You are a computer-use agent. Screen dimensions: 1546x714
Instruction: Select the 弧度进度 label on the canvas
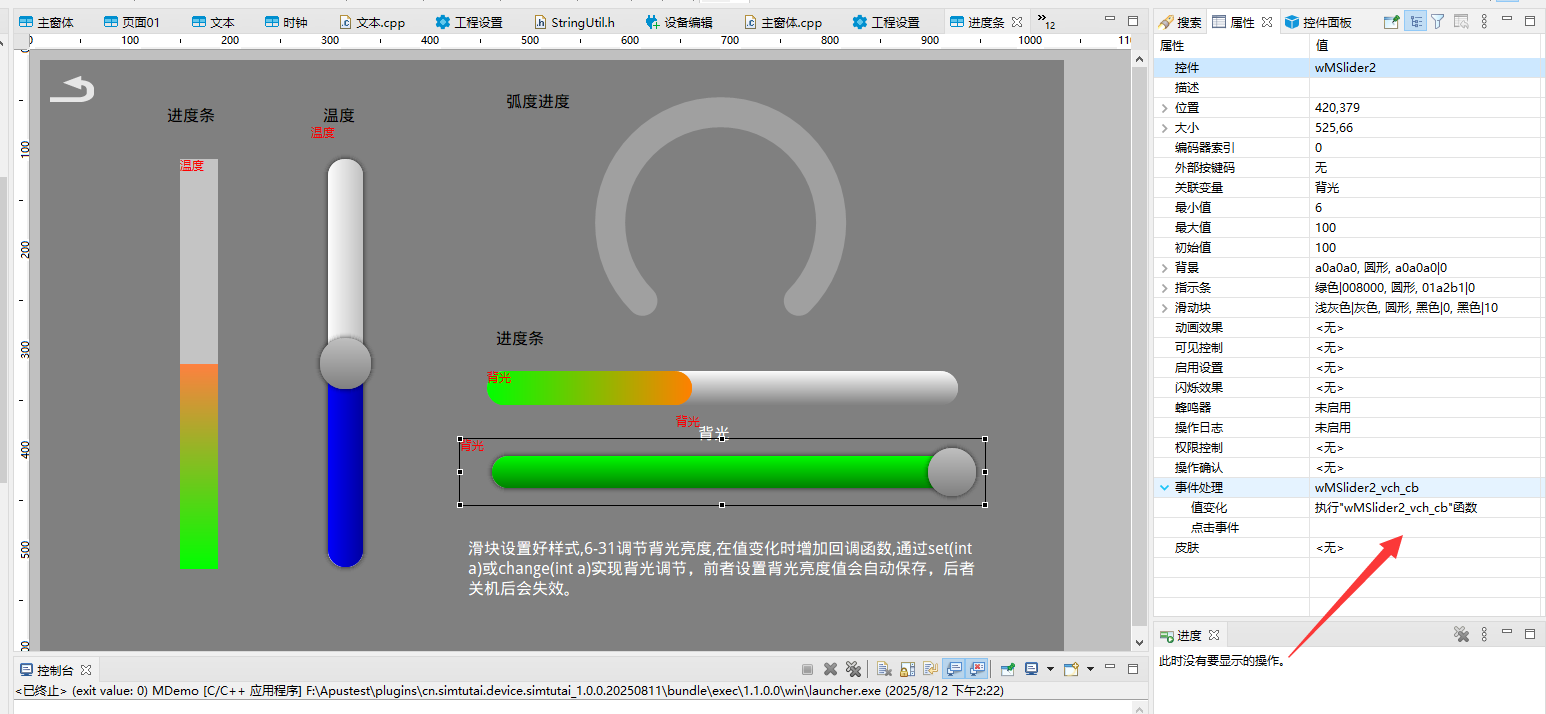point(538,102)
